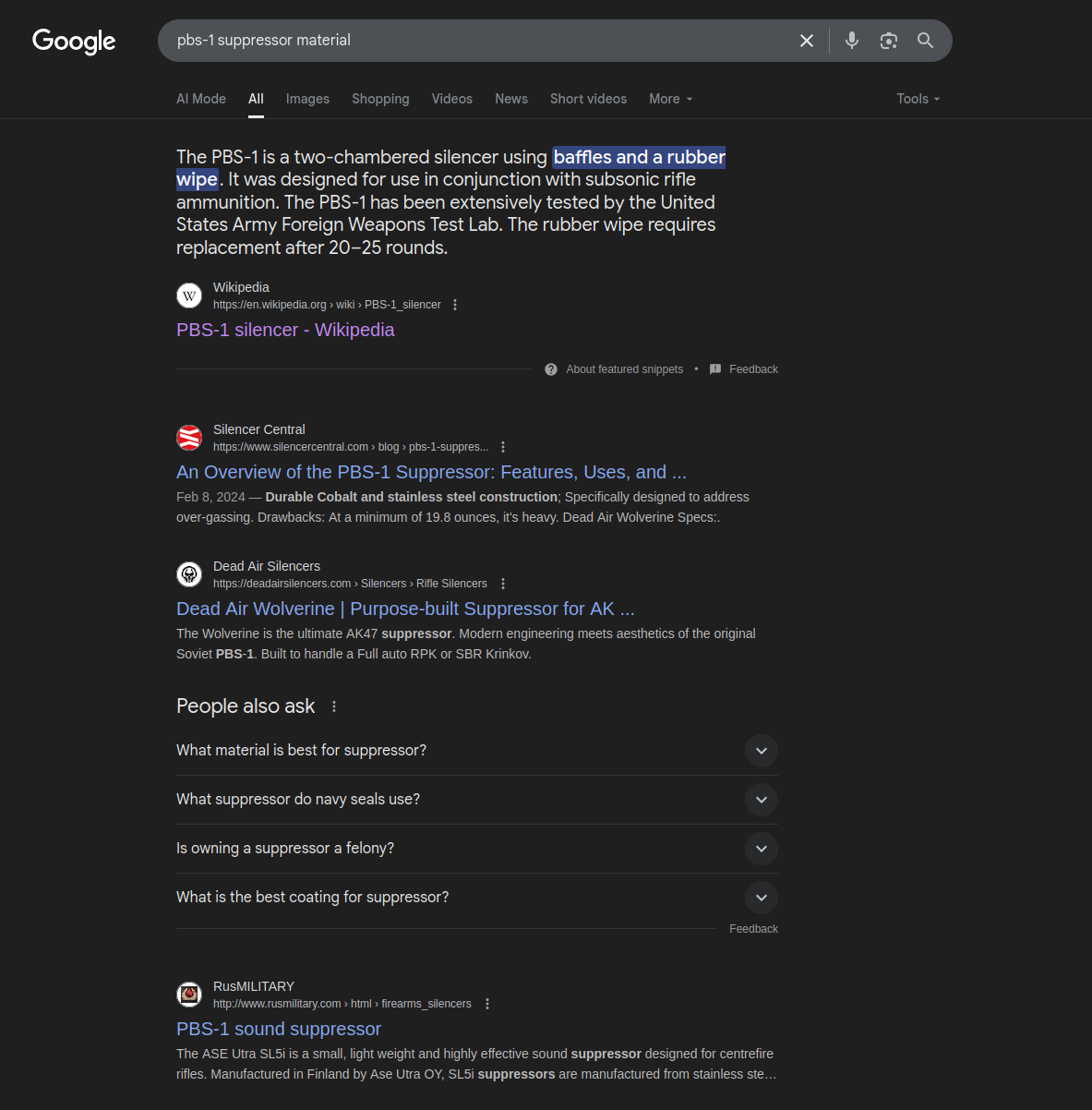Expand 'What suppressor do navy seals use?'
The height and width of the screenshot is (1110, 1092).
pyautogui.click(x=477, y=800)
